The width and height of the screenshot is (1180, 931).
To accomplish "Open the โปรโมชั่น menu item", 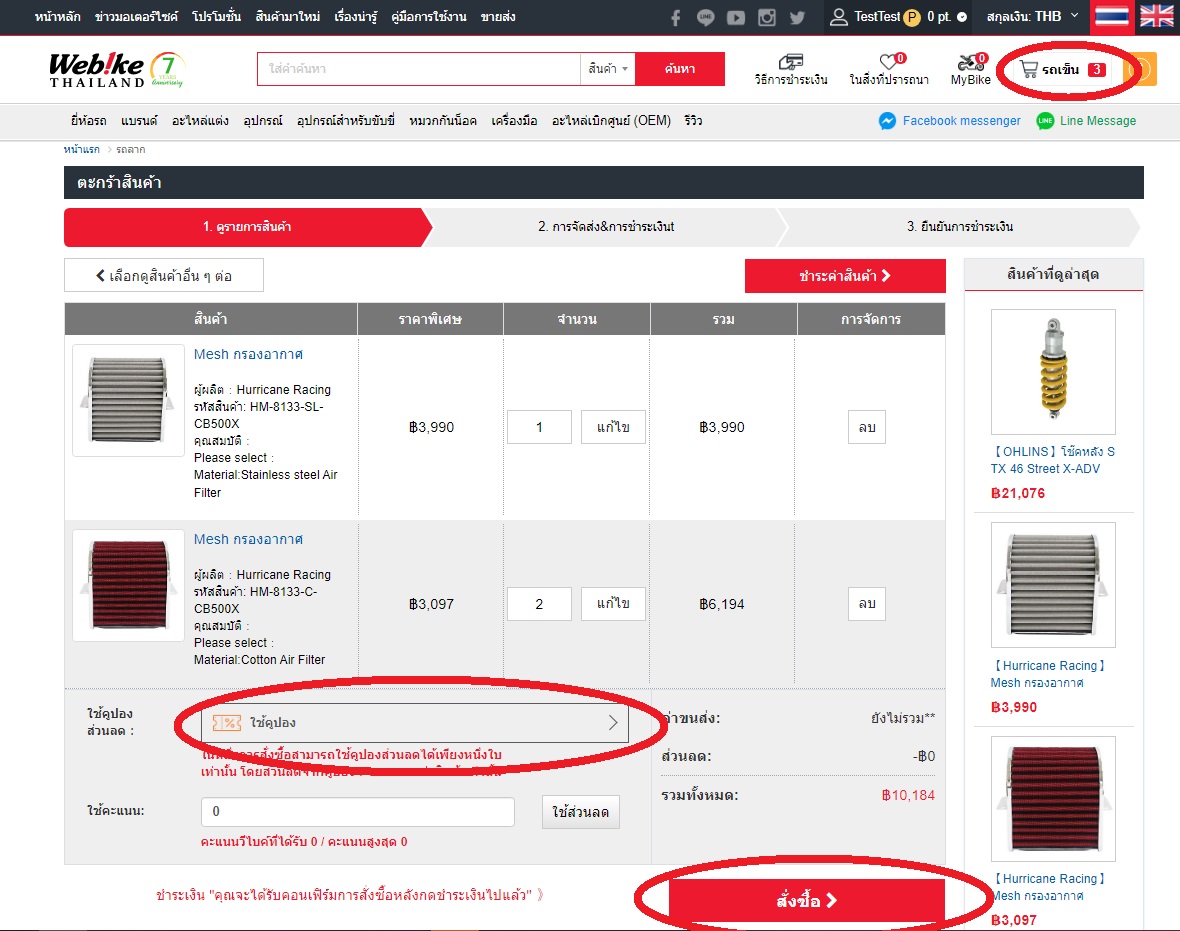I will pyautogui.click(x=217, y=17).
